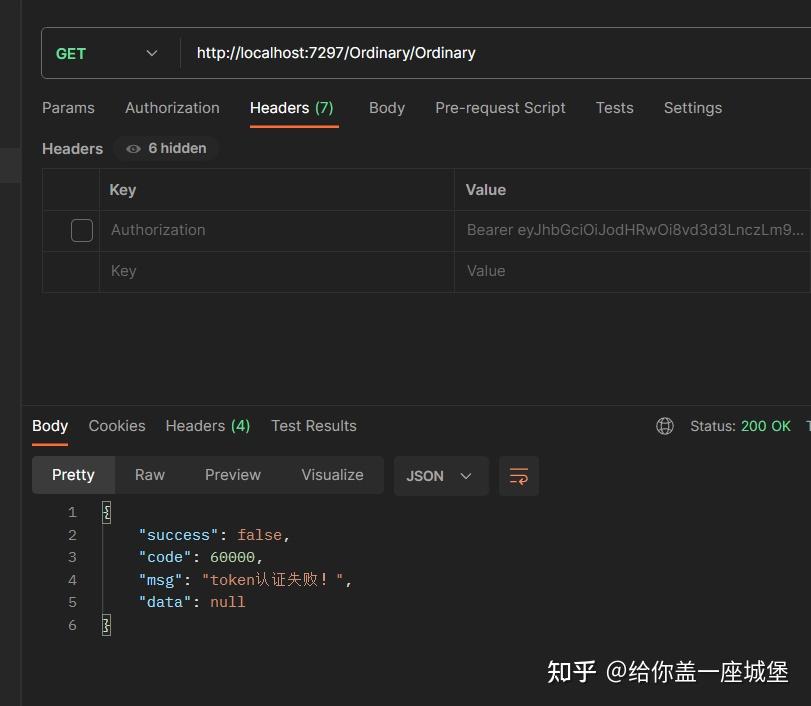This screenshot has width=811, height=706.
Task: Click the network globe icon
Action: click(x=665, y=426)
